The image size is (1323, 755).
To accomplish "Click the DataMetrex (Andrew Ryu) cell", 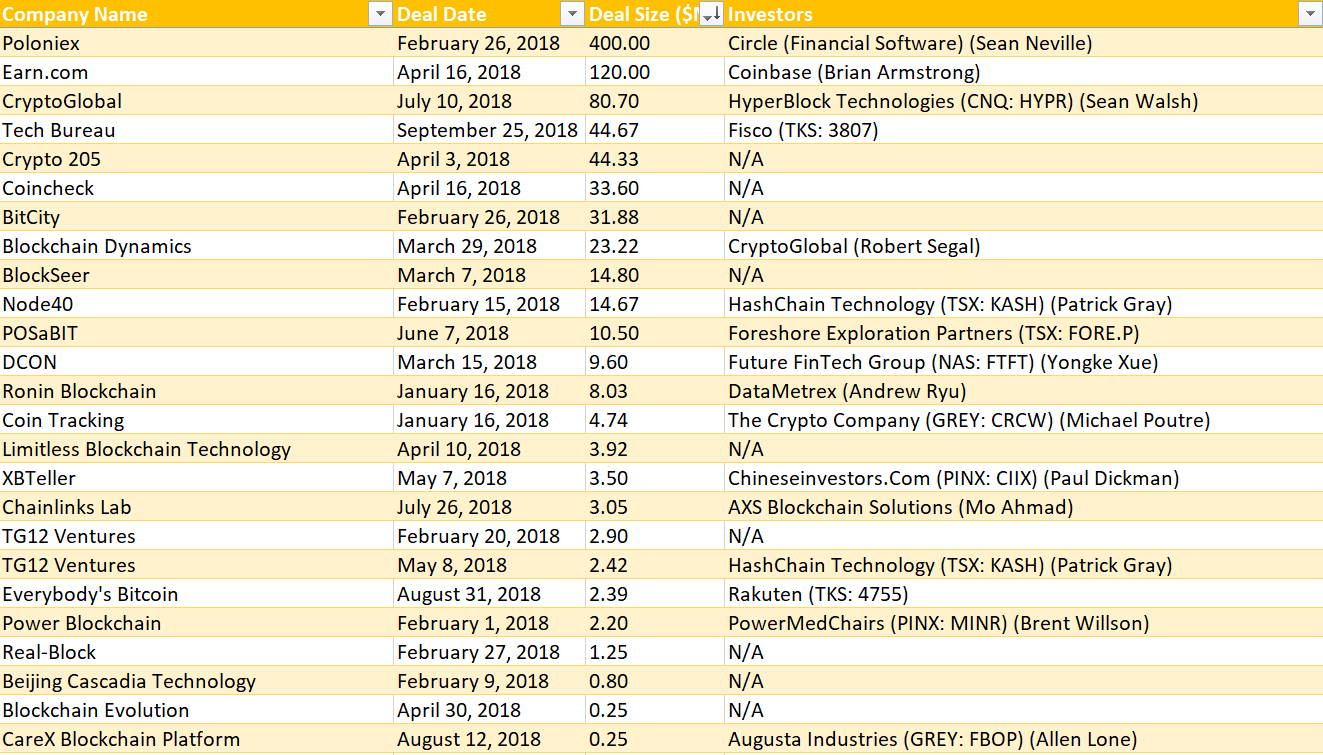I will coord(1024,391).
